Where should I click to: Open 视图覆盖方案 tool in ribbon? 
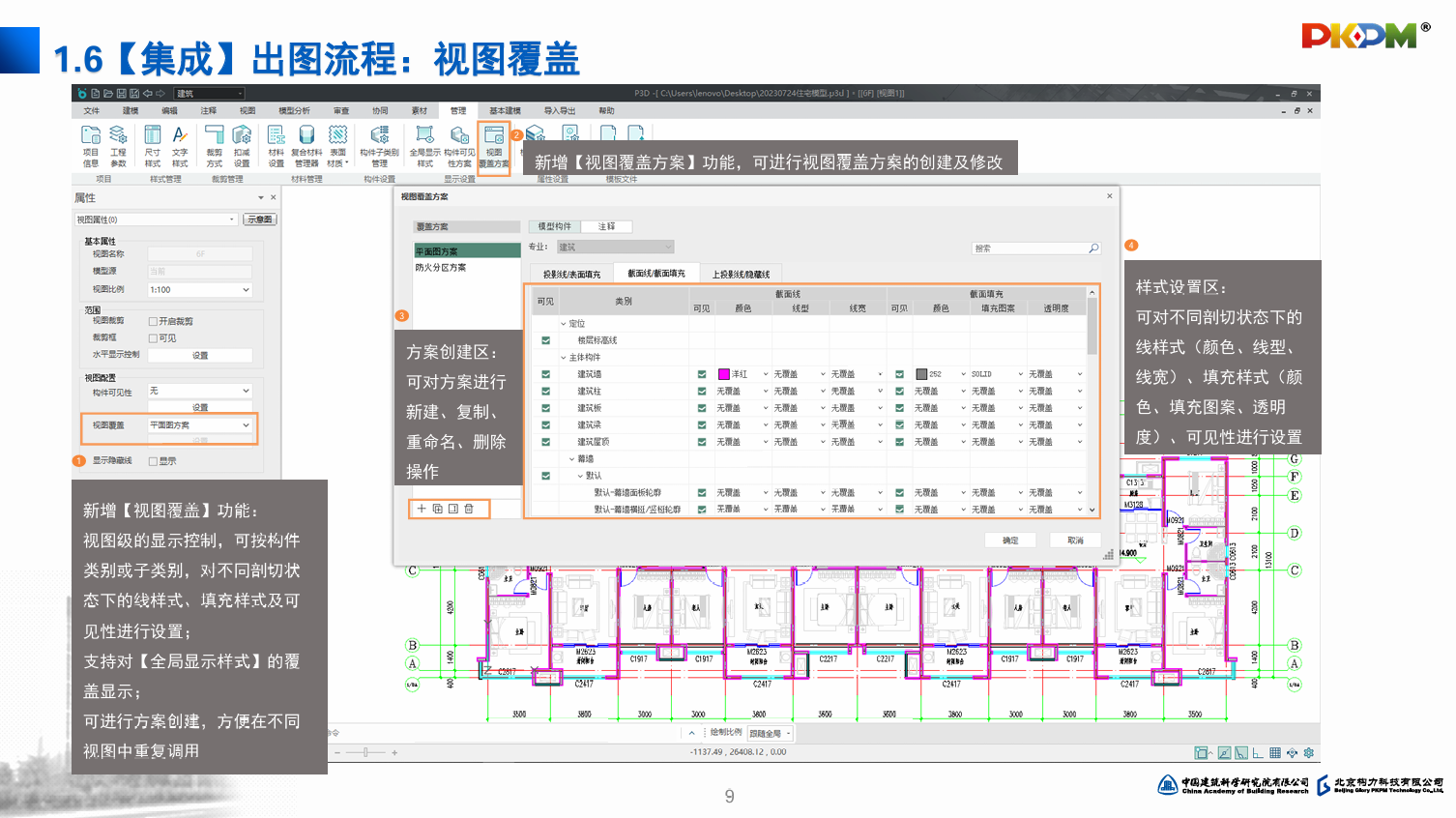[494, 146]
